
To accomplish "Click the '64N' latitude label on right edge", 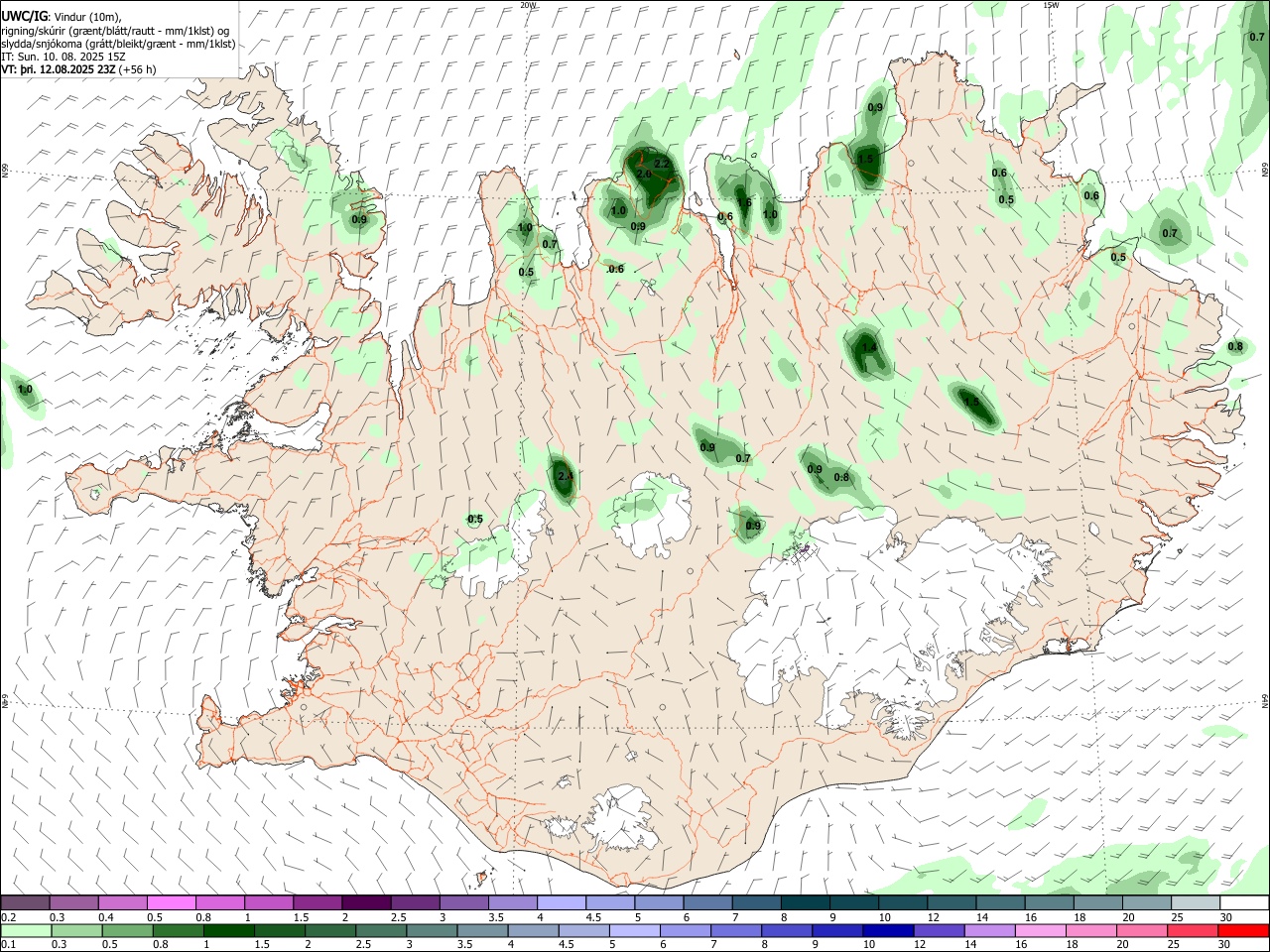I will point(1265,700).
